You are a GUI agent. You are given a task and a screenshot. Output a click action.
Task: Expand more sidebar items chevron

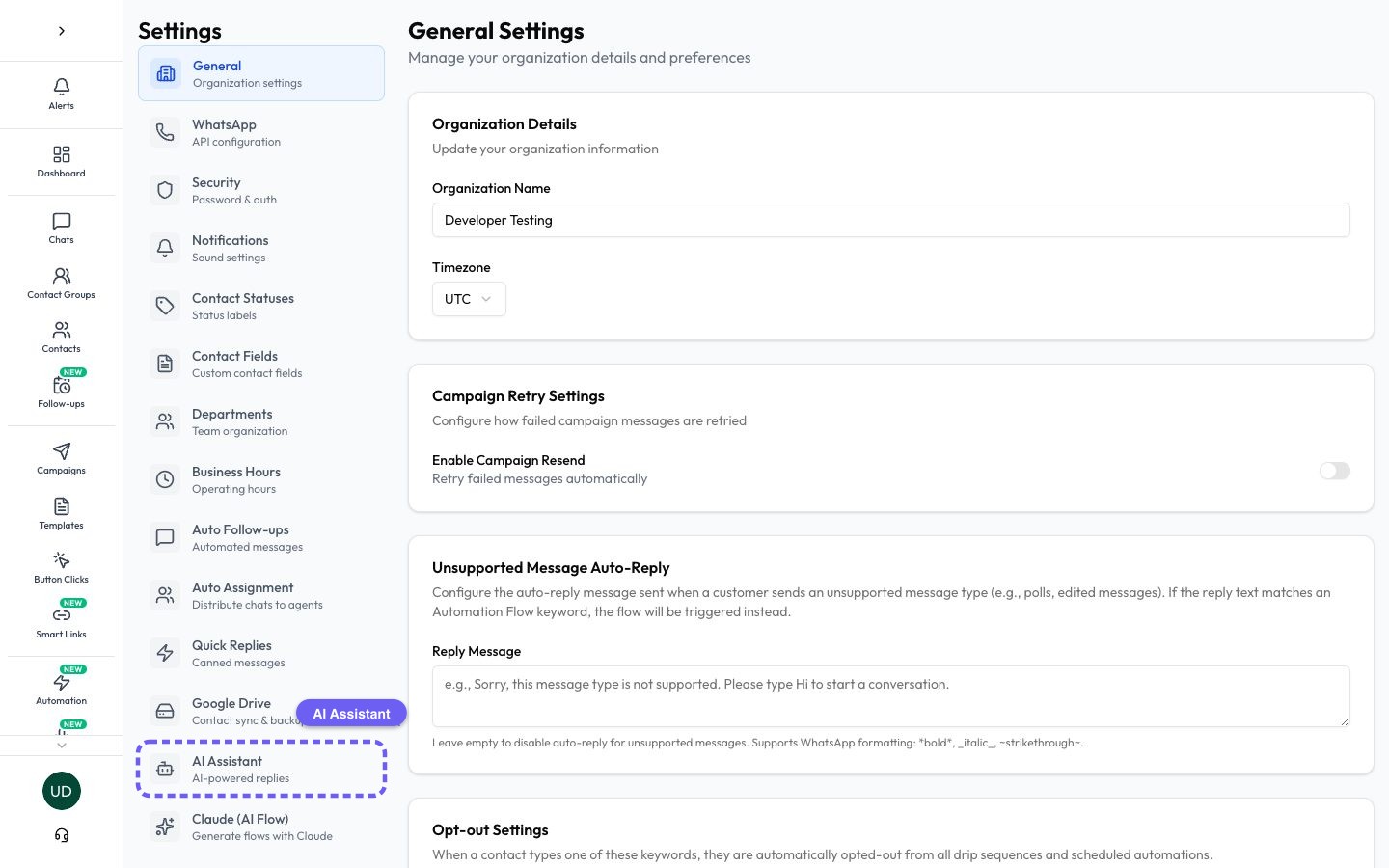click(x=62, y=745)
